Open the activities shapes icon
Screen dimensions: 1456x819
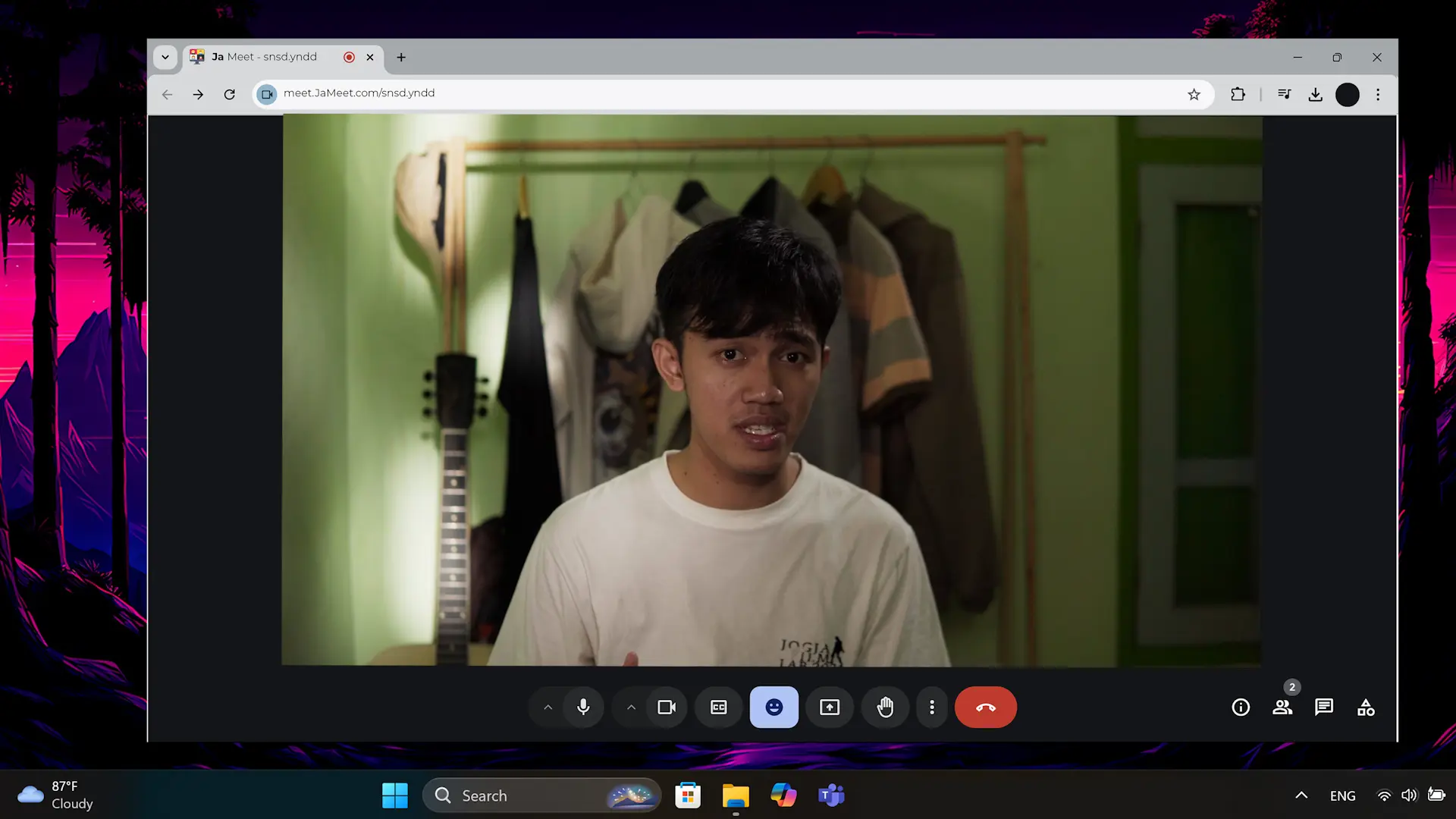click(1366, 707)
